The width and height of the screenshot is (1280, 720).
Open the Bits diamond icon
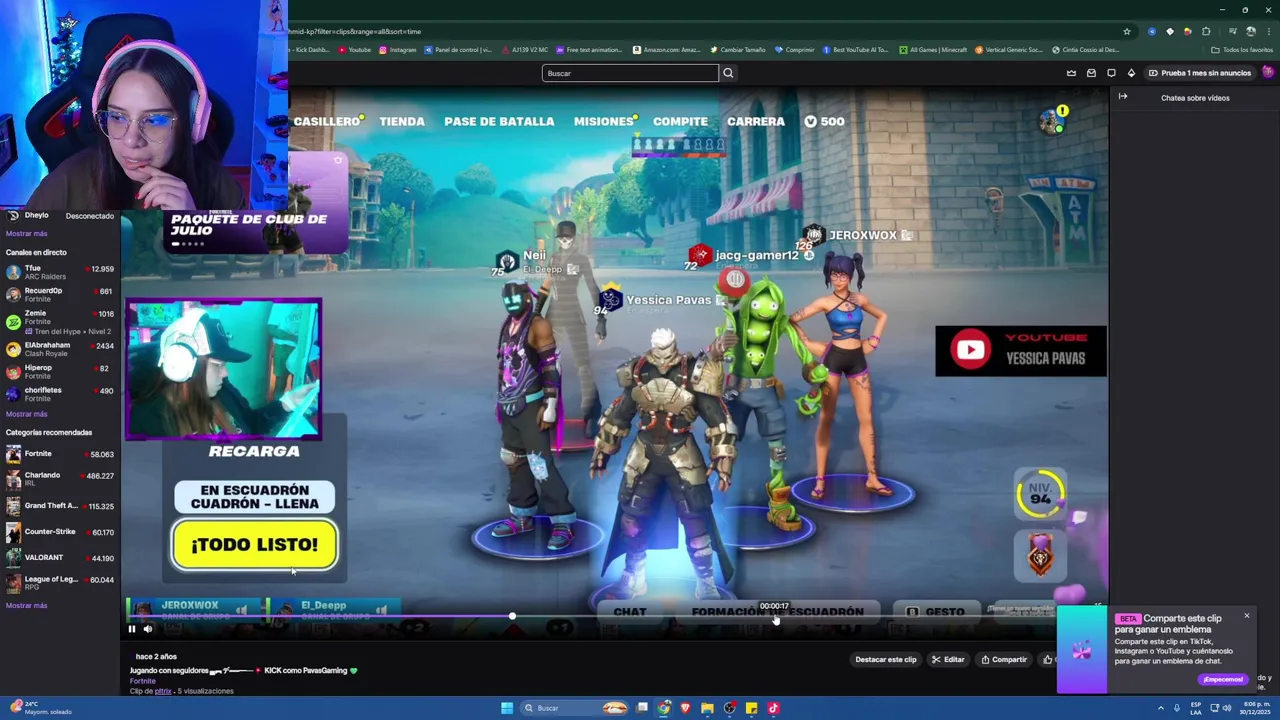tap(1131, 73)
